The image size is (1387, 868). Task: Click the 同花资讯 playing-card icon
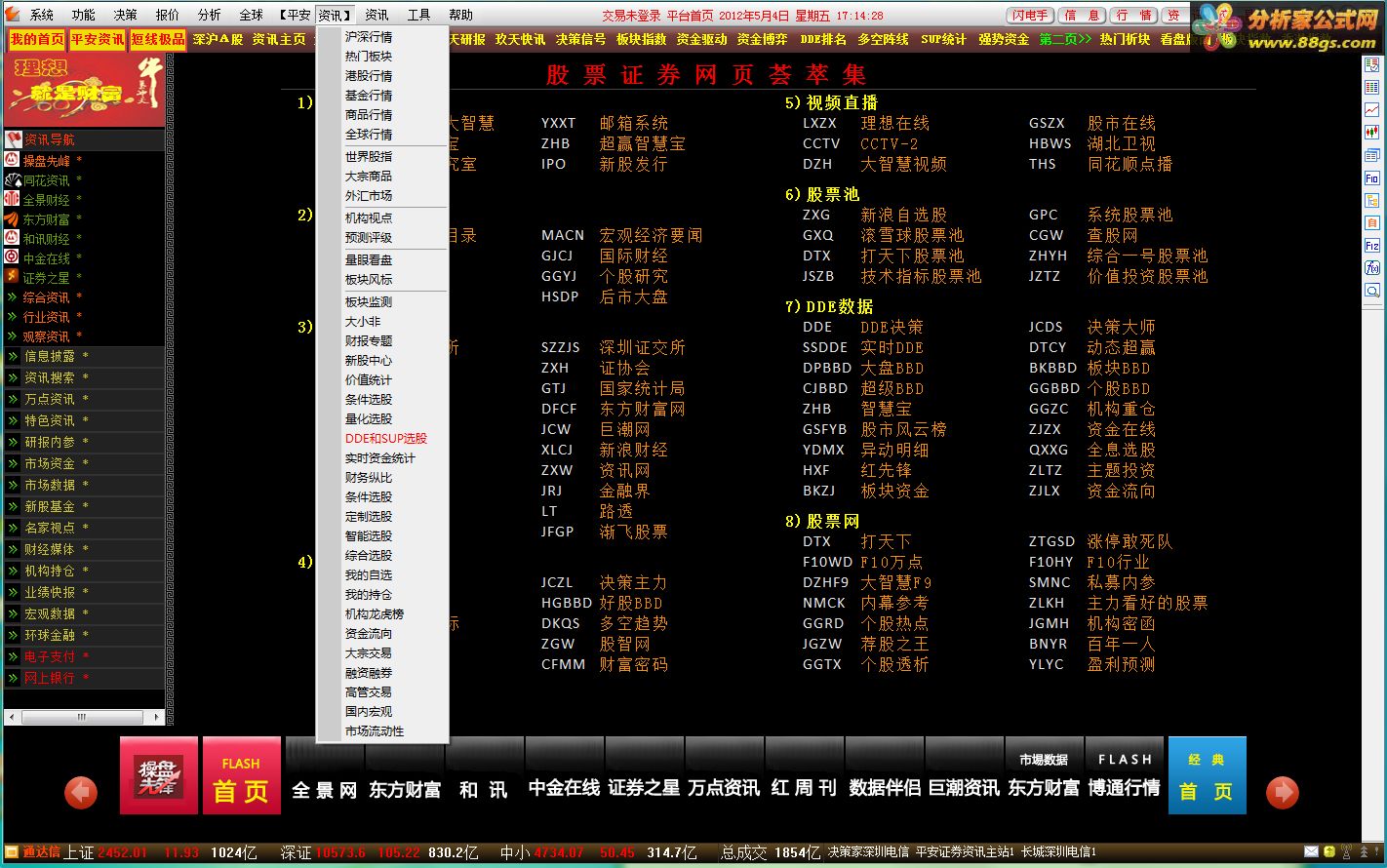pyautogui.click(x=12, y=179)
